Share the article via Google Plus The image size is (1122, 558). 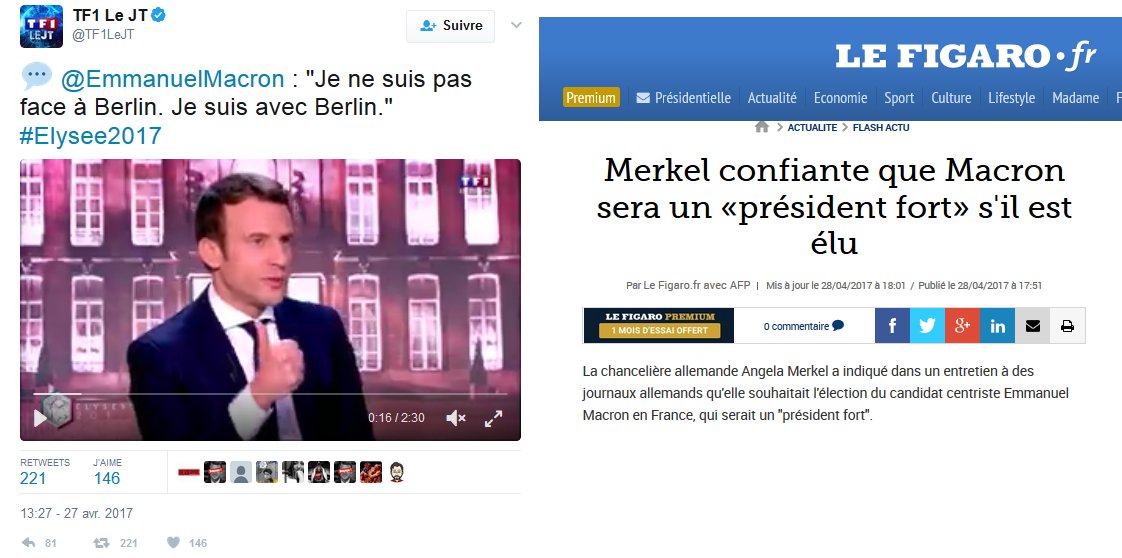(x=962, y=326)
